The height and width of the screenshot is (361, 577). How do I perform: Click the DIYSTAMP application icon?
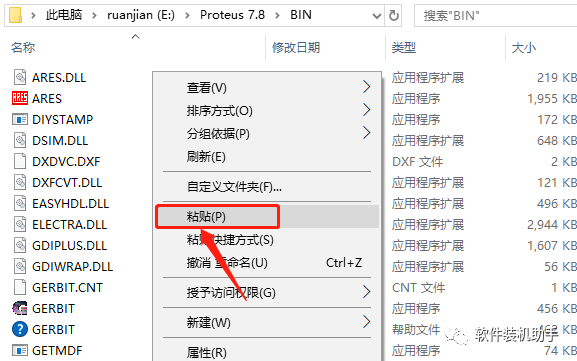tap(20, 119)
